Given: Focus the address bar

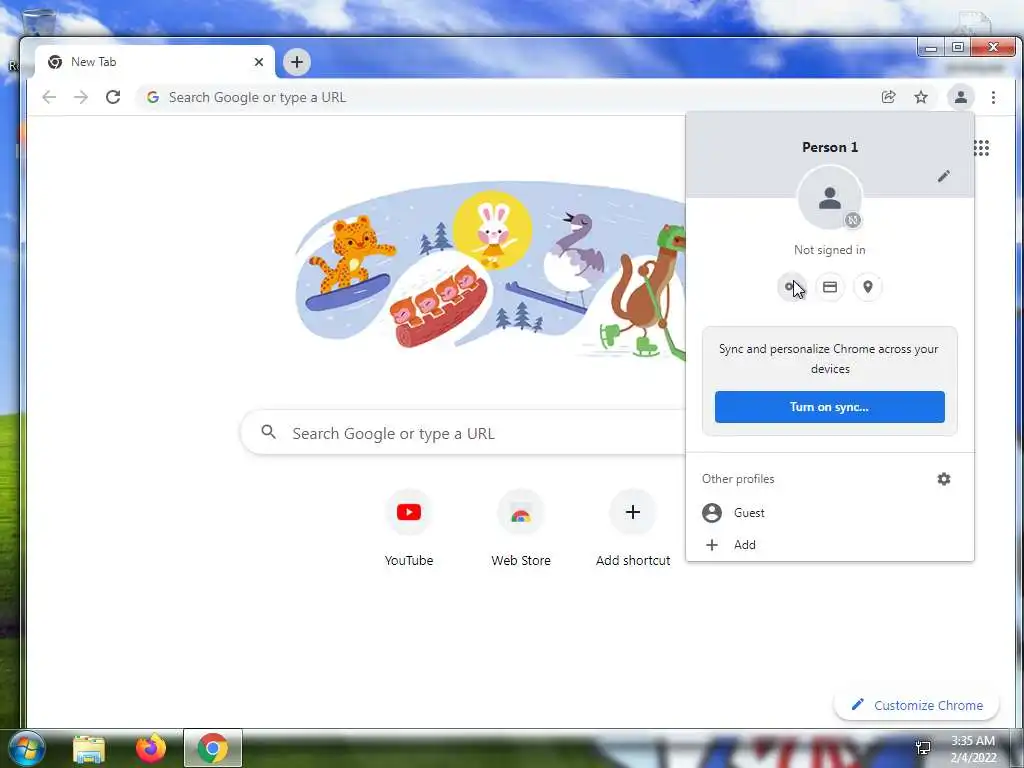Looking at the screenshot, I should coord(509,97).
